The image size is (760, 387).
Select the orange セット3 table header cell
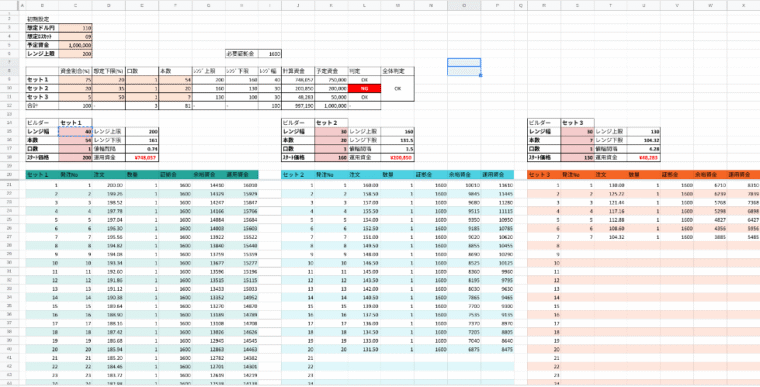(x=544, y=175)
